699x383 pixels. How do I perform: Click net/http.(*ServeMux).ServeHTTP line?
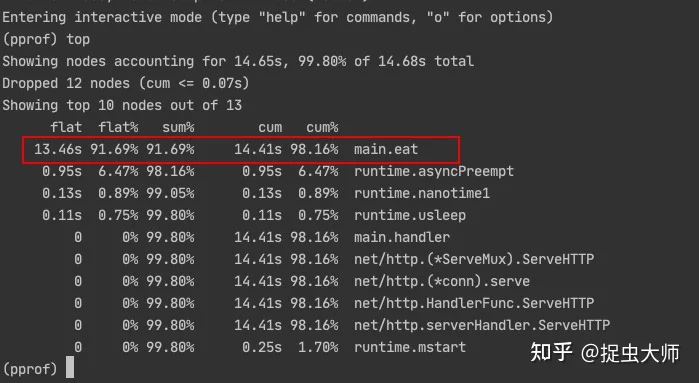point(474,259)
